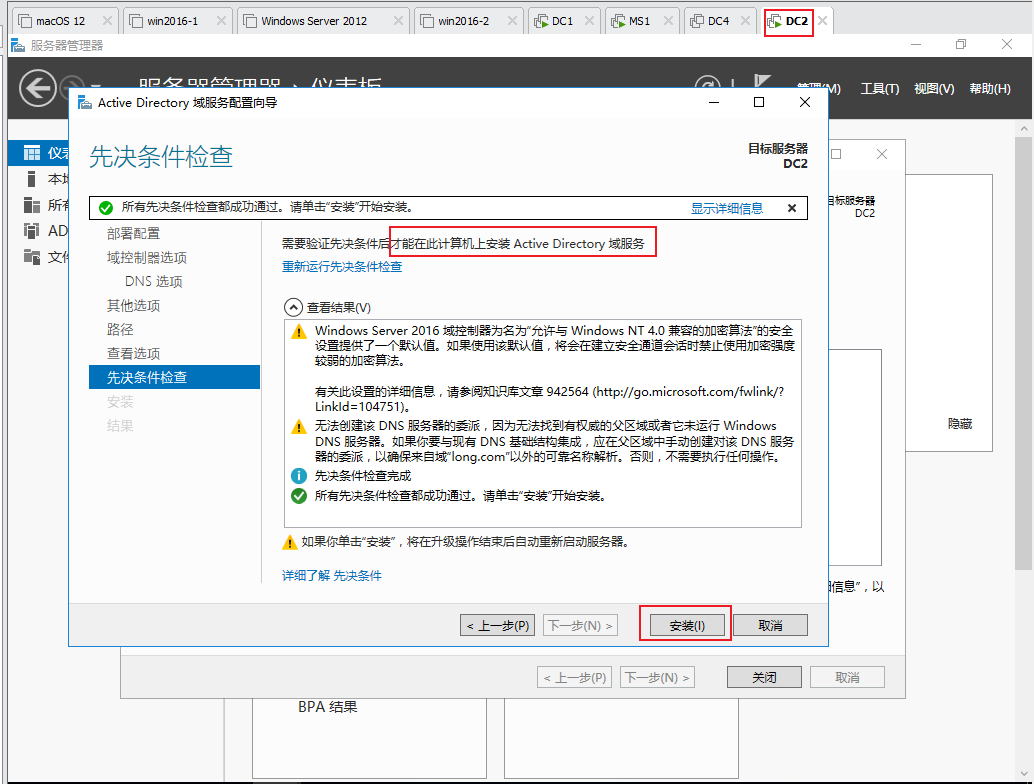The height and width of the screenshot is (784, 1034).
Task: Go to the 查看选项 wizard step
Action: [x=133, y=353]
